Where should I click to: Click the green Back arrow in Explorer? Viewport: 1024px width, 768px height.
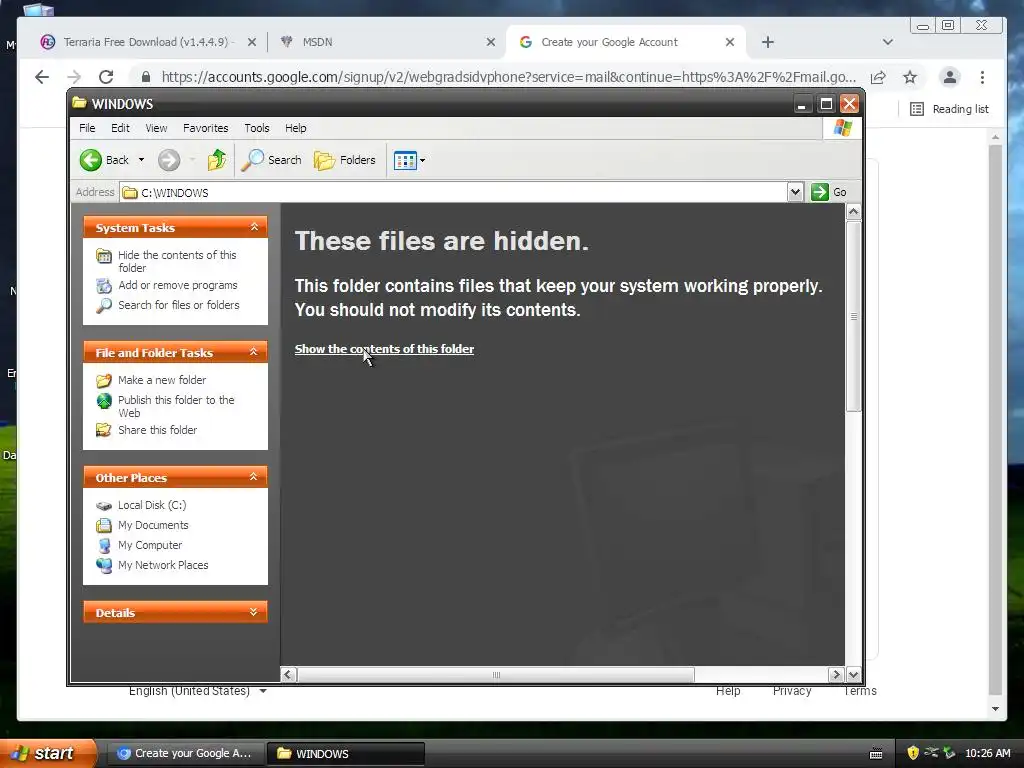pos(91,160)
